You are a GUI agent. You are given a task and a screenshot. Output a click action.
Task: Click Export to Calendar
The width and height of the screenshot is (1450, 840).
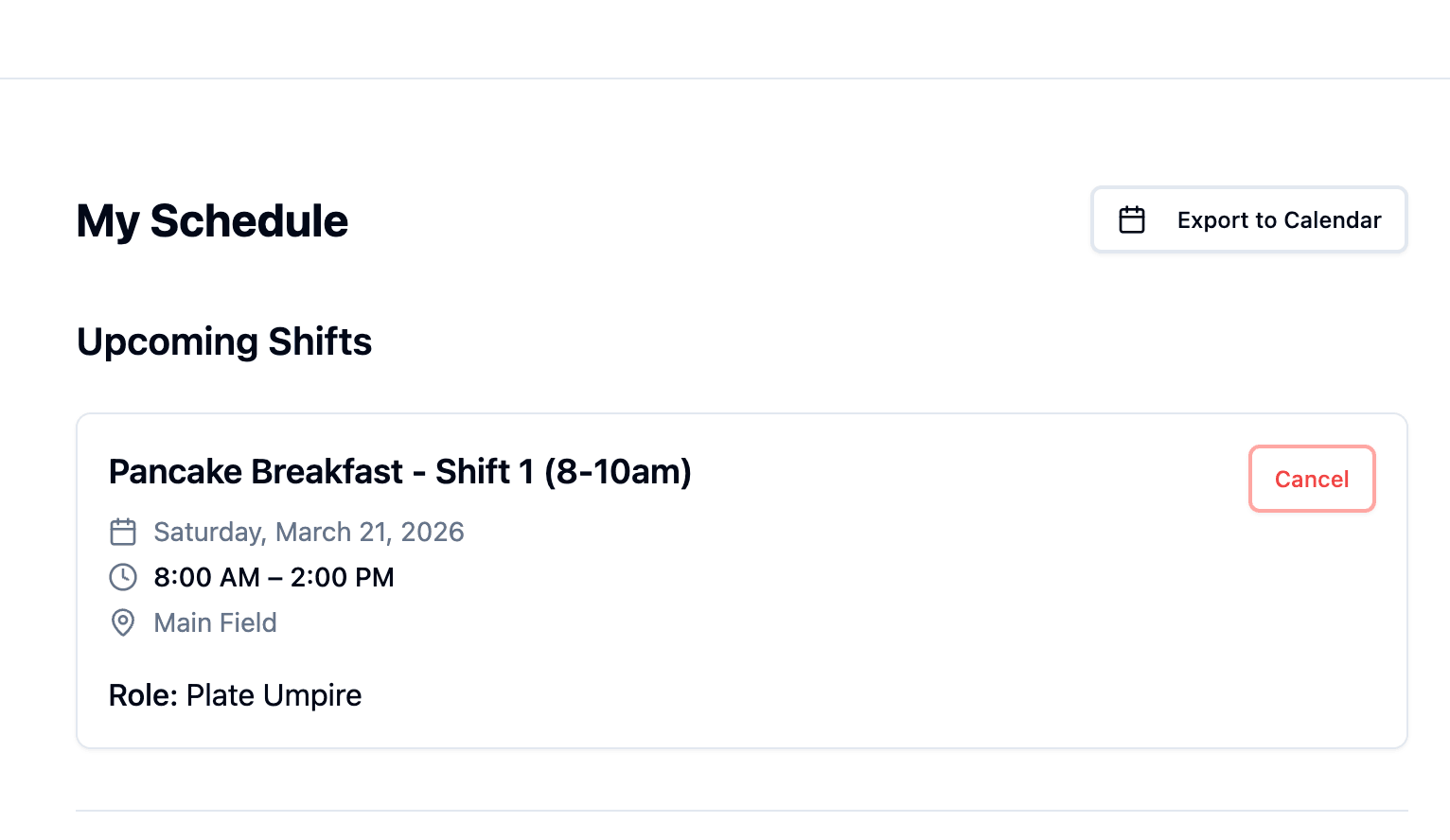(x=1248, y=219)
